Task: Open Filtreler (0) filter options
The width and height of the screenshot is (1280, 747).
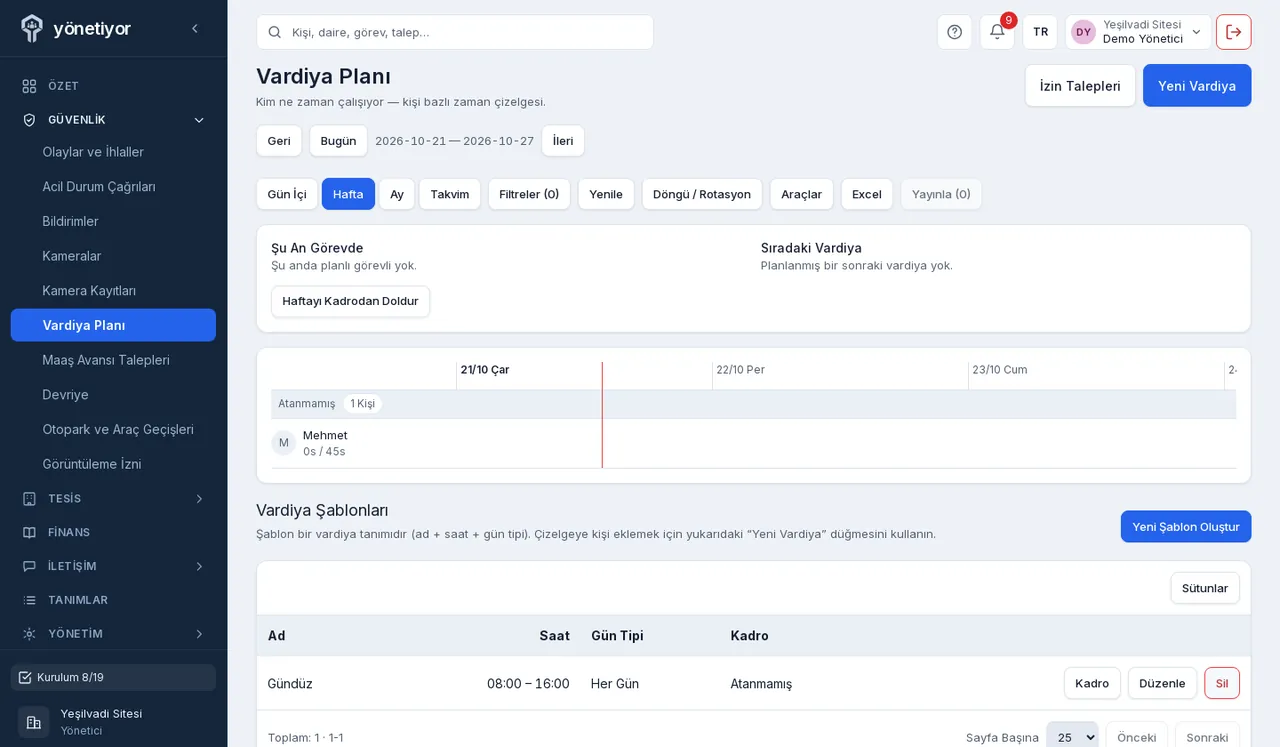Action: 529,194
